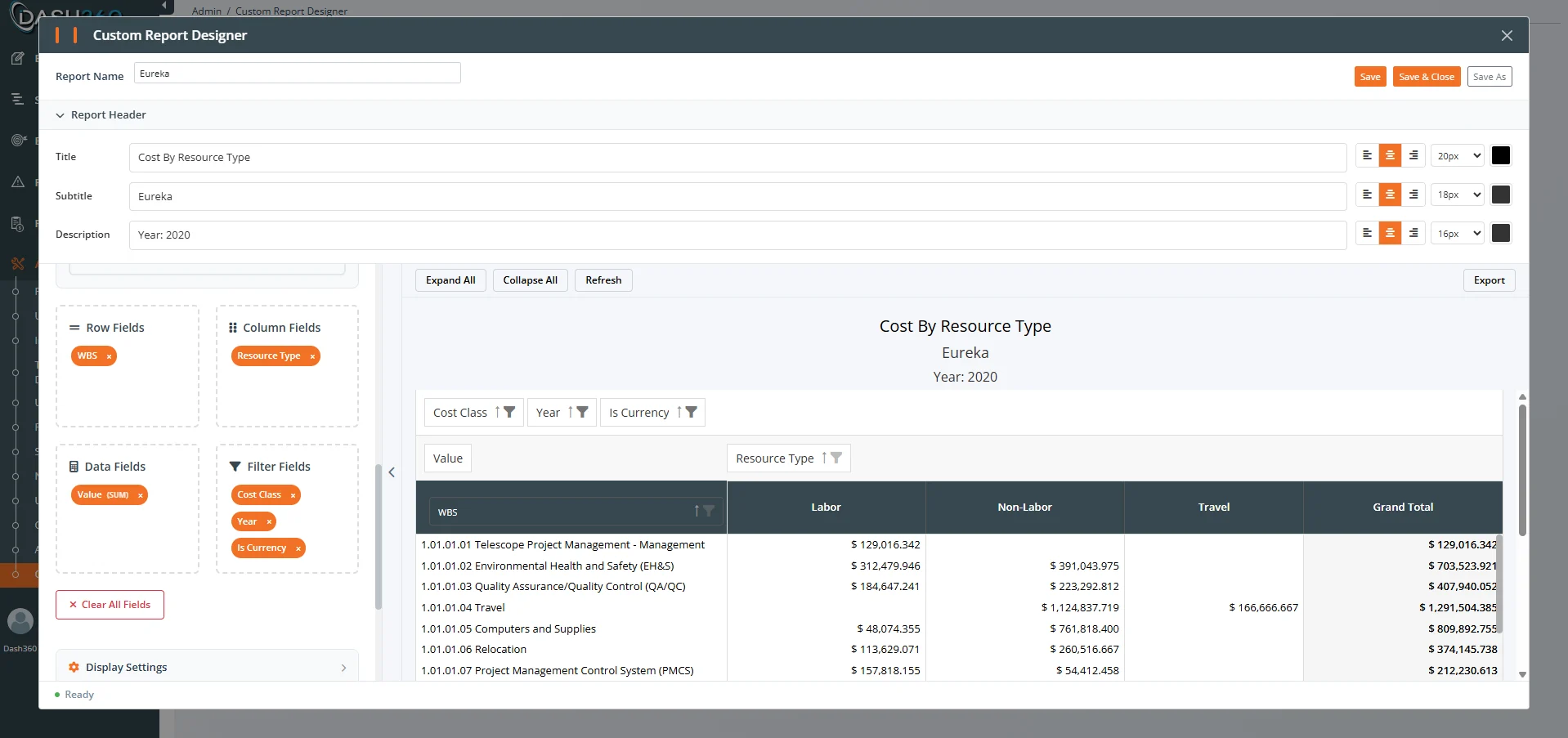Align the Subtitle text right
The height and width of the screenshot is (738, 1568).
click(1413, 195)
